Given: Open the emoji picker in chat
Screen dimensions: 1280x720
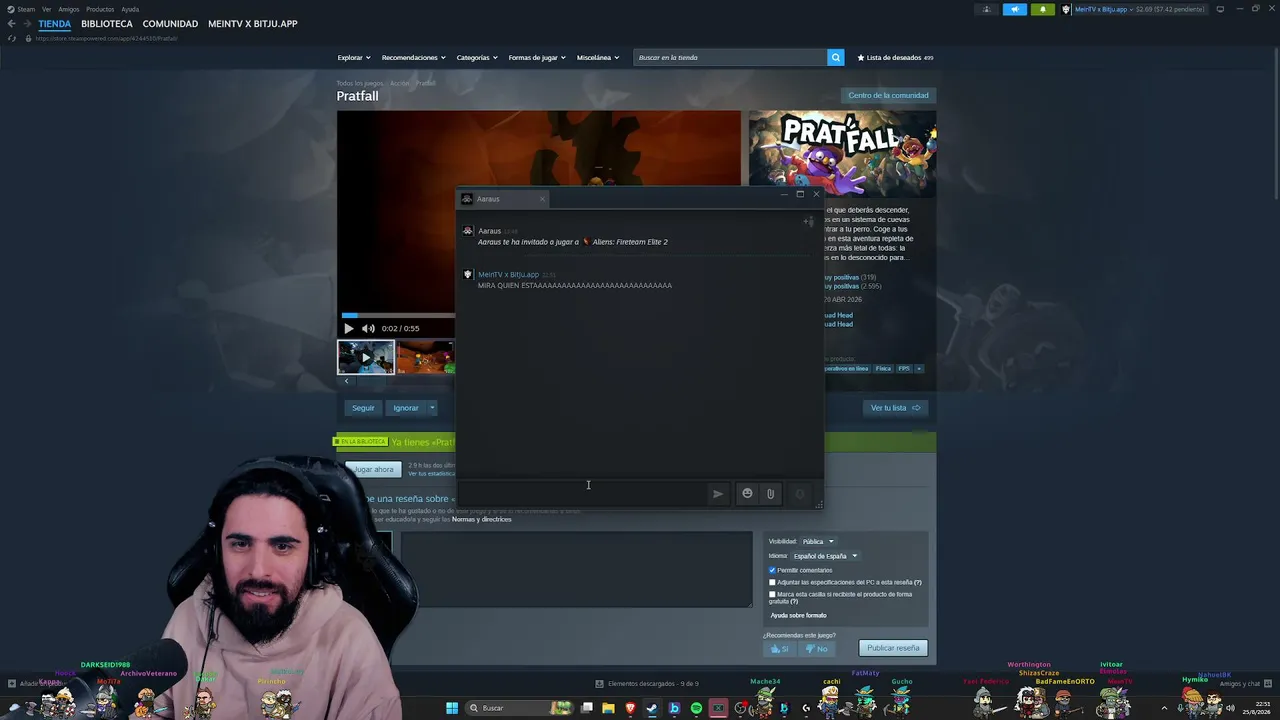Looking at the screenshot, I should pos(747,493).
